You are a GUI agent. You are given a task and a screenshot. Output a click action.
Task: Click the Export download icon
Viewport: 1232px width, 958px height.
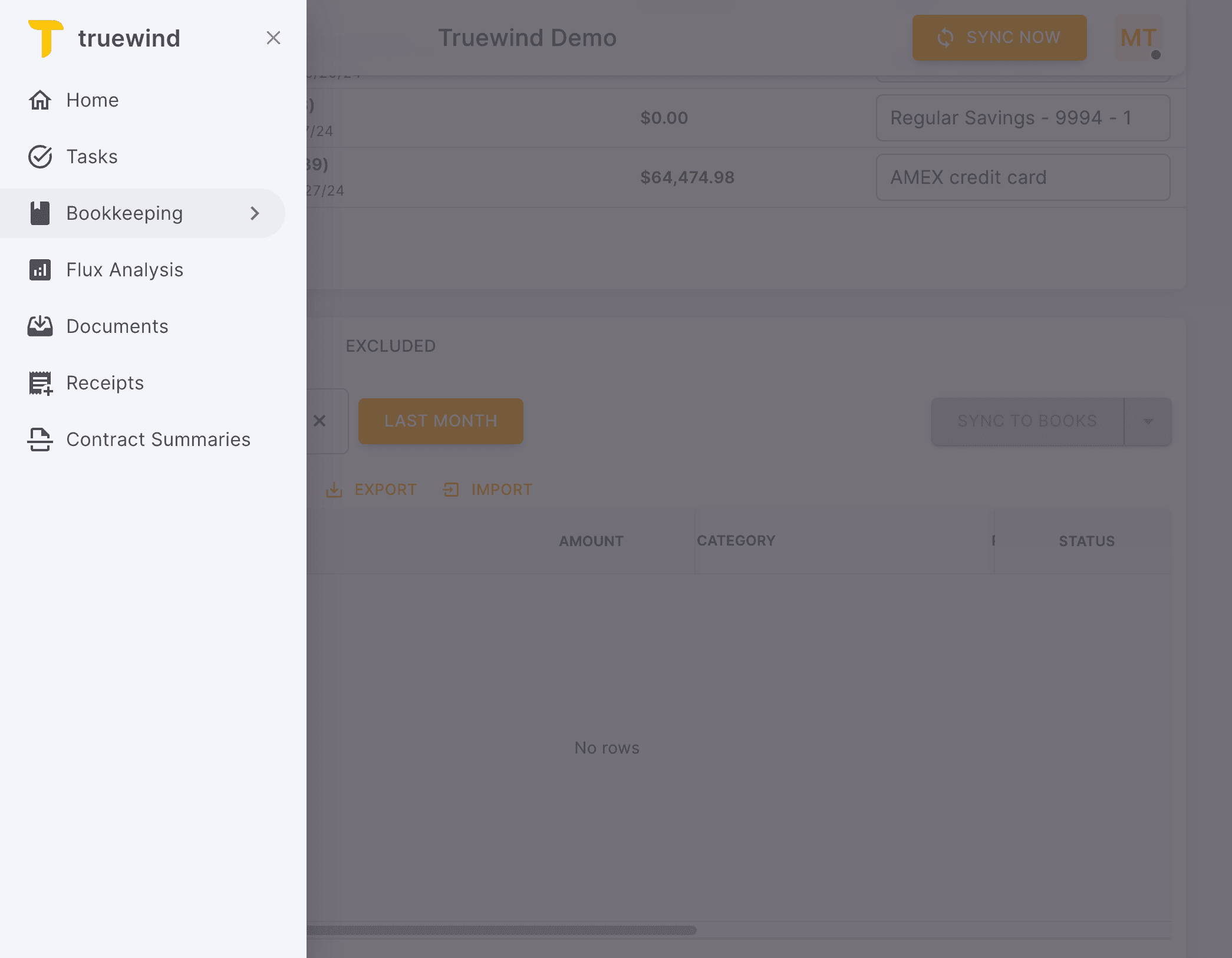click(x=335, y=489)
